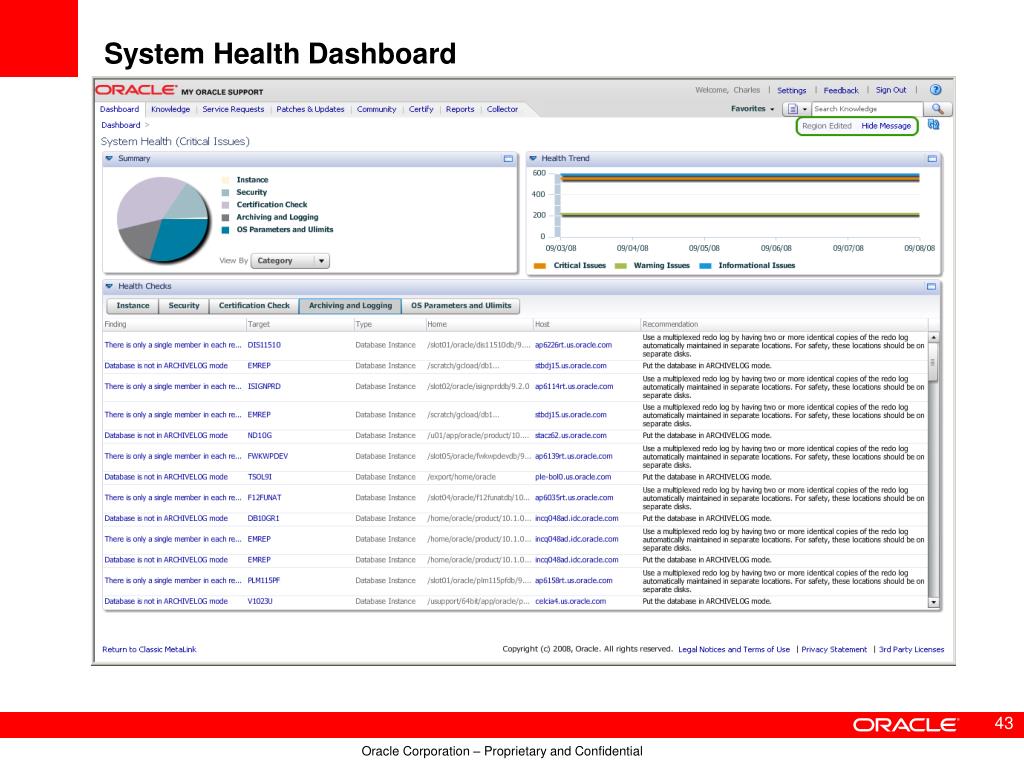Open target V1023U

260,601
